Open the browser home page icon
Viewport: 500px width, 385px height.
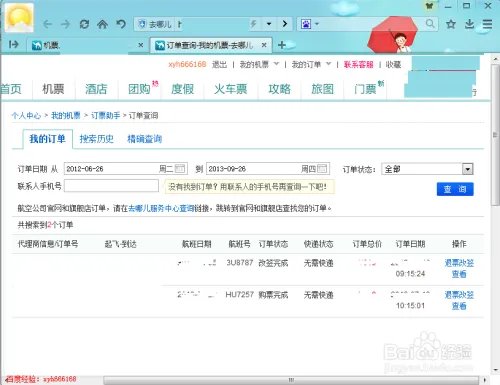[x=102, y=24]
